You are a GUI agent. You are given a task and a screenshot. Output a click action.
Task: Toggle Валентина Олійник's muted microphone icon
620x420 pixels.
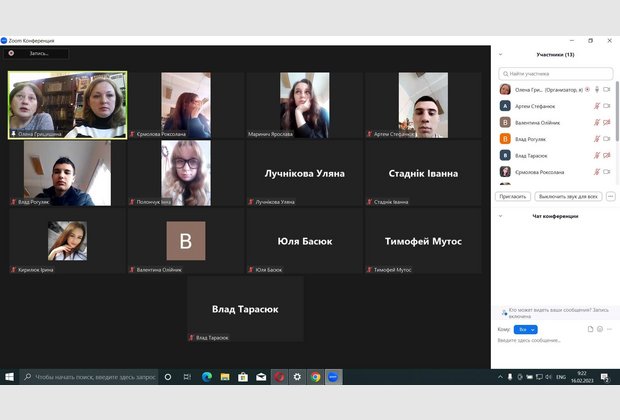596,122
